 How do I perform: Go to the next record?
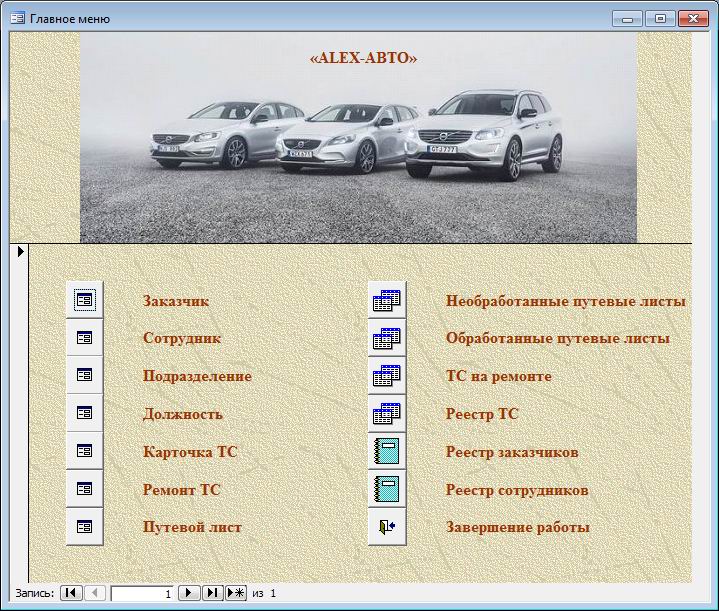[189, 593]
